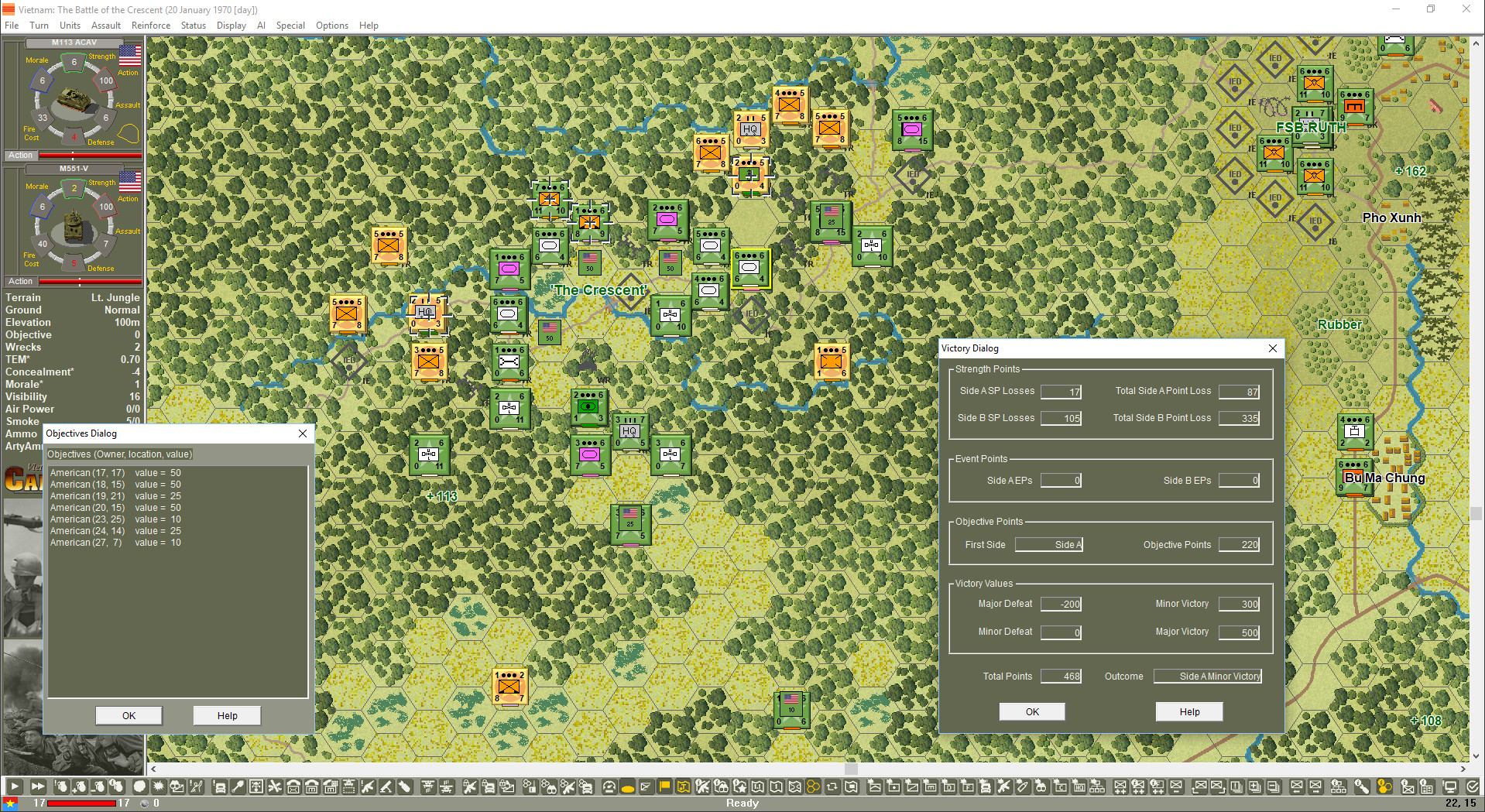Screen dimensions: 1485x812
Task: Click the organization chart info icon
Action: click(x=1339, y=786)
